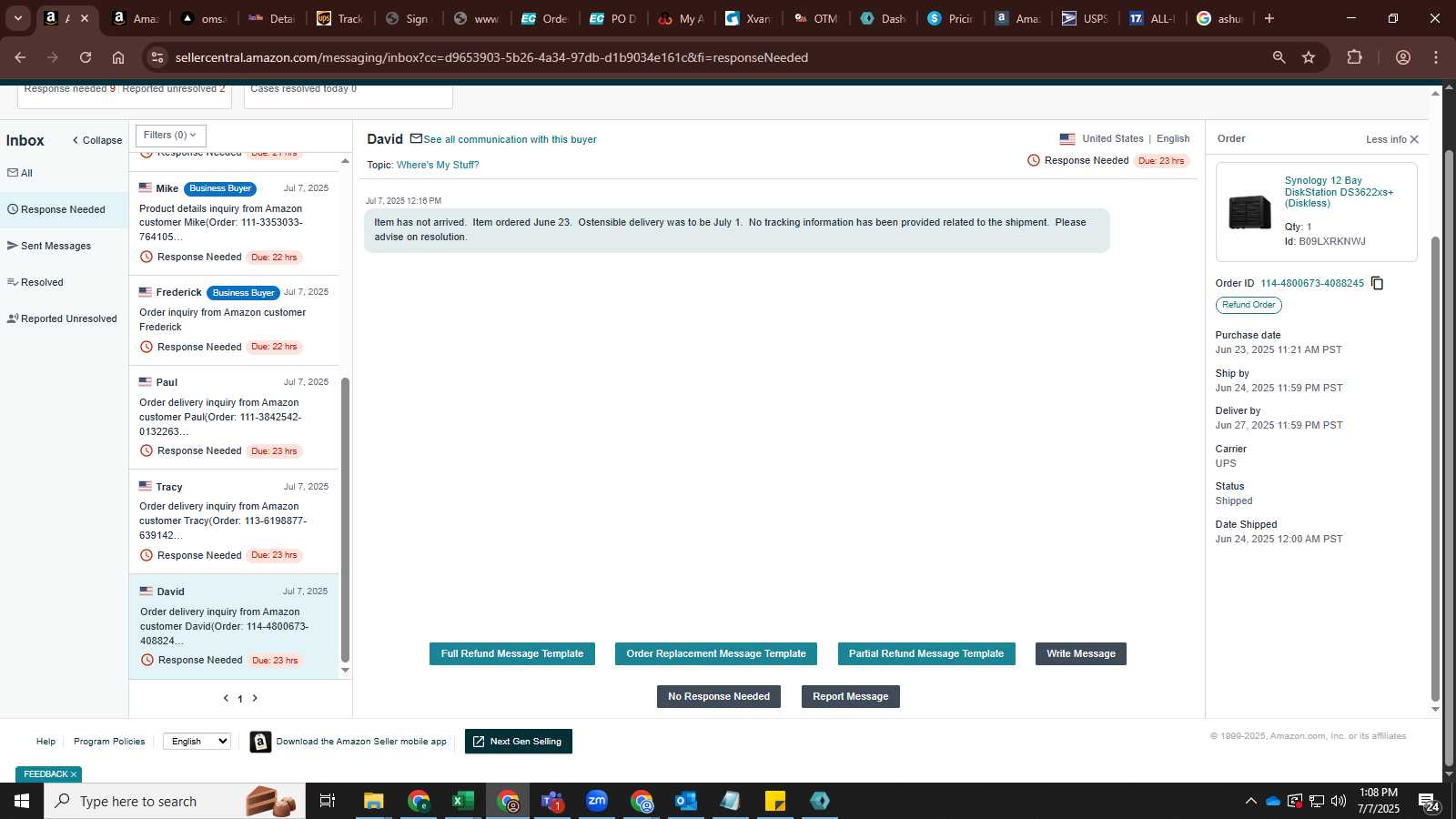Go to the next page of messages
The width and height of the screenshot is (1456, 819).
coord(255,698)
